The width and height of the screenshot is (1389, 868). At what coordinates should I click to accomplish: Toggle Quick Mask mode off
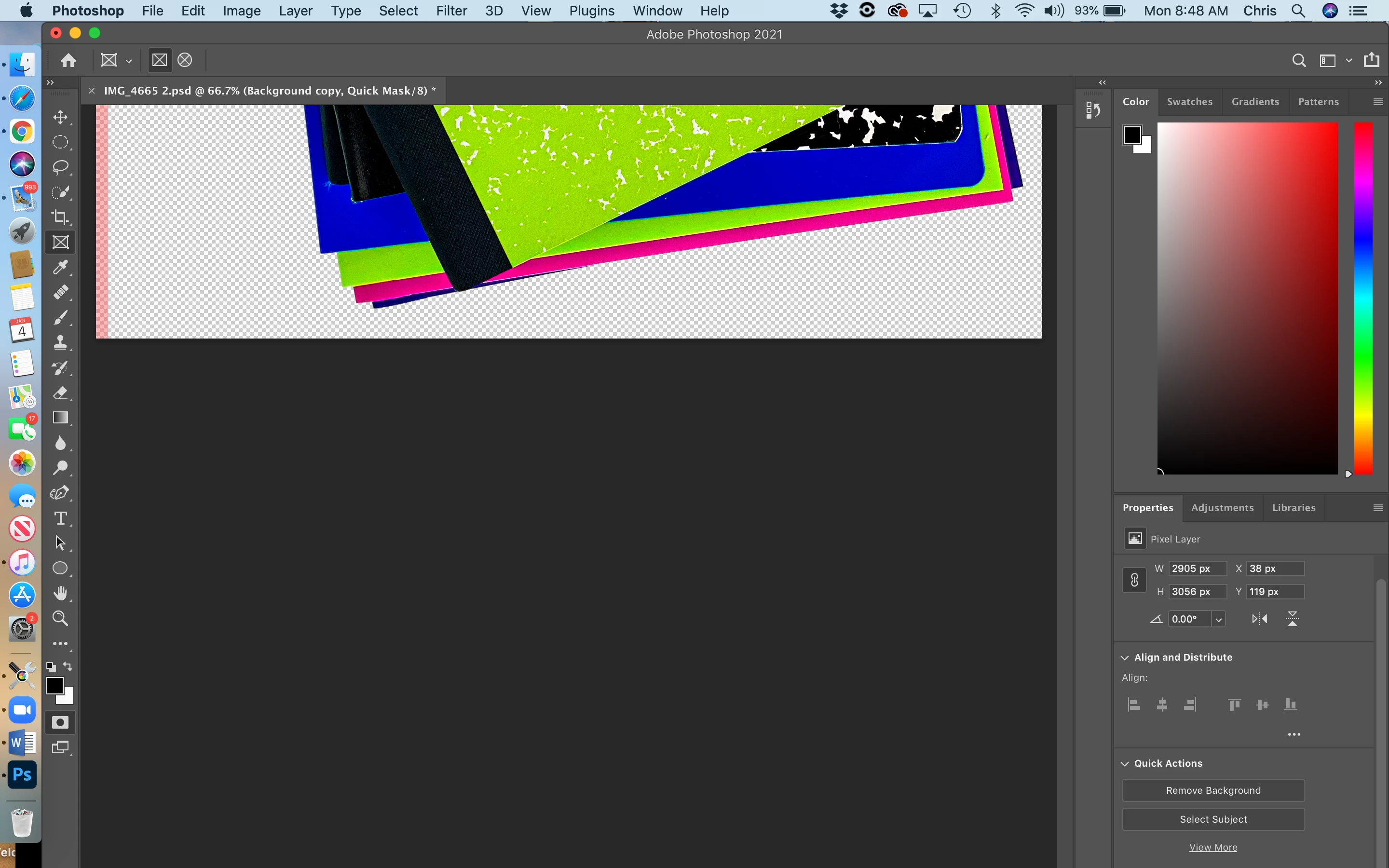[60, 722]
